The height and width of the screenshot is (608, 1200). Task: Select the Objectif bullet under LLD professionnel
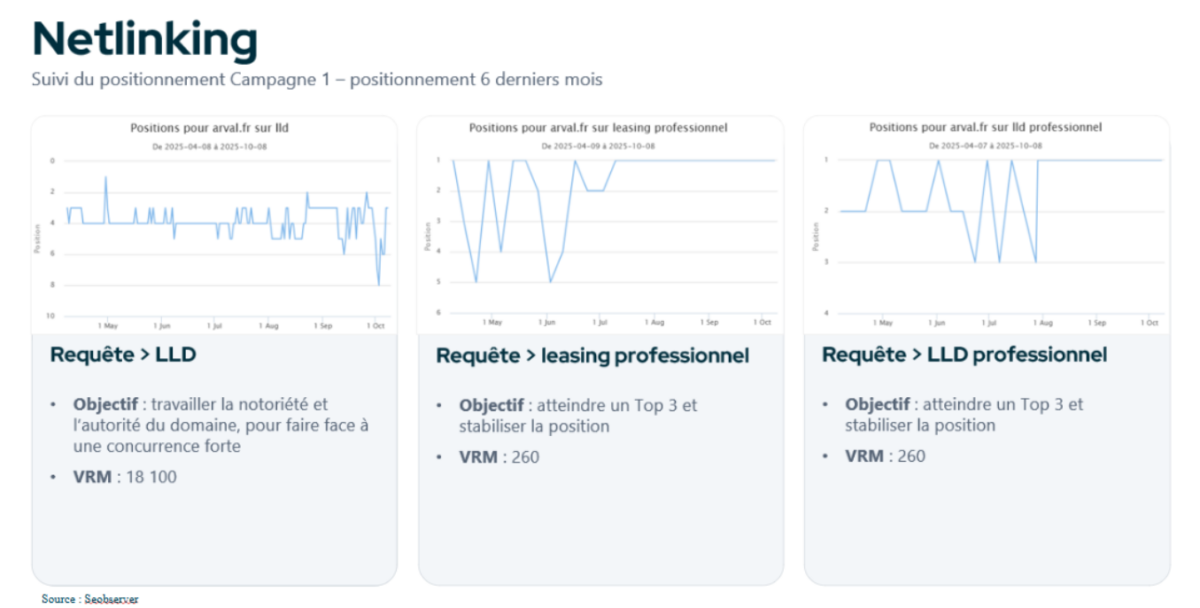point(964,415)
